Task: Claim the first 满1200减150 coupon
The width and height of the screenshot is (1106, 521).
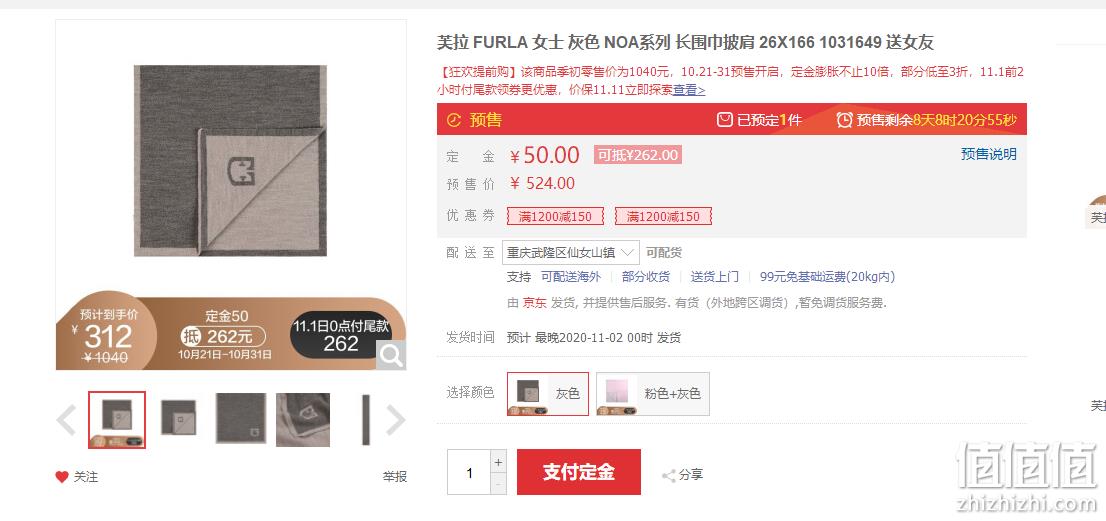Action: (x=555, y=216)
